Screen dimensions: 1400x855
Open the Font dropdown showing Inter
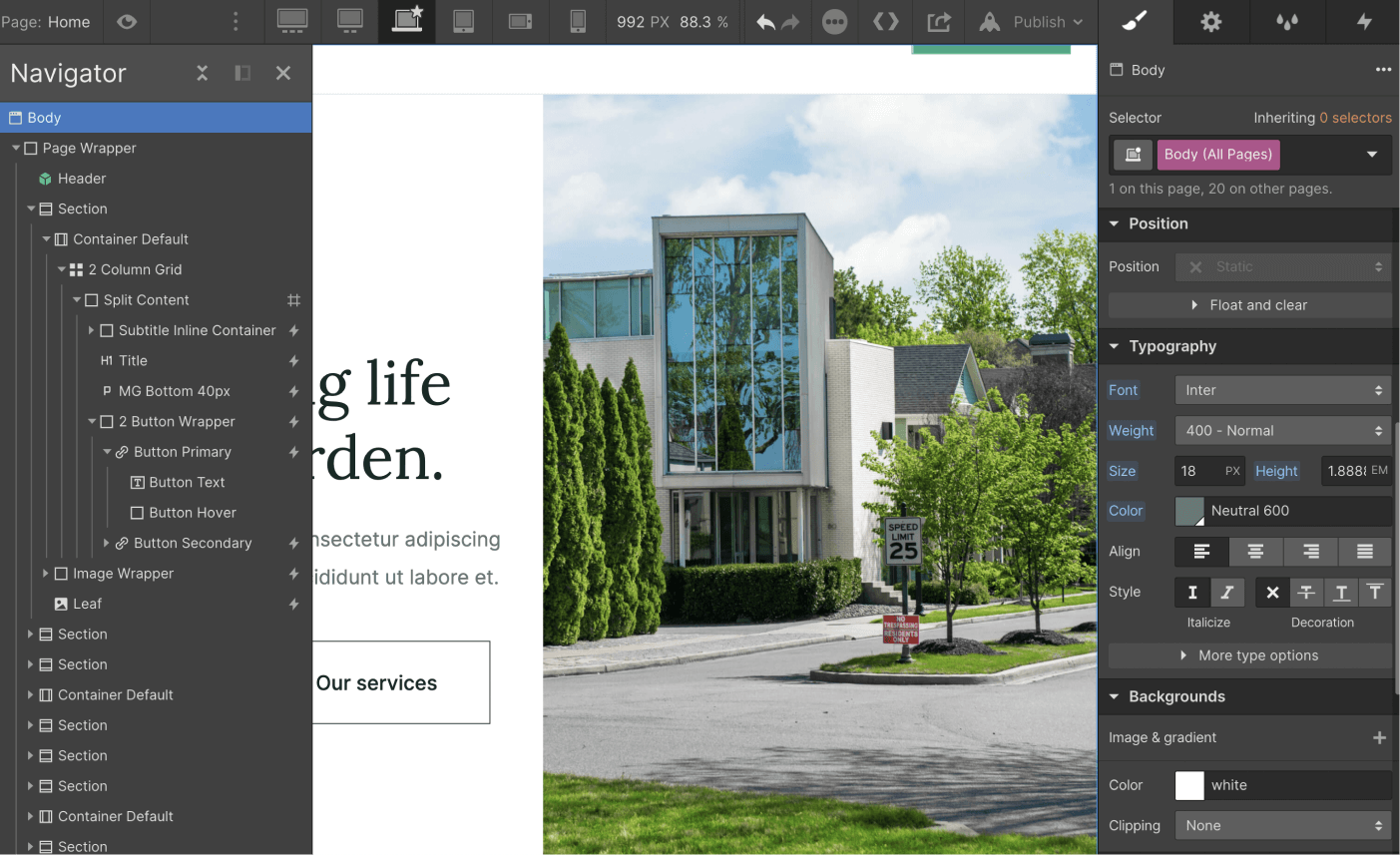[1282, 389]
